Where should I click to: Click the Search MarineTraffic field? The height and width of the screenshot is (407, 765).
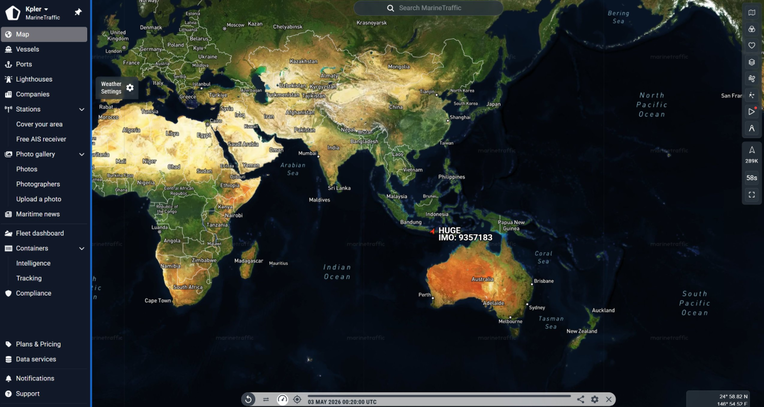(428, 8)
